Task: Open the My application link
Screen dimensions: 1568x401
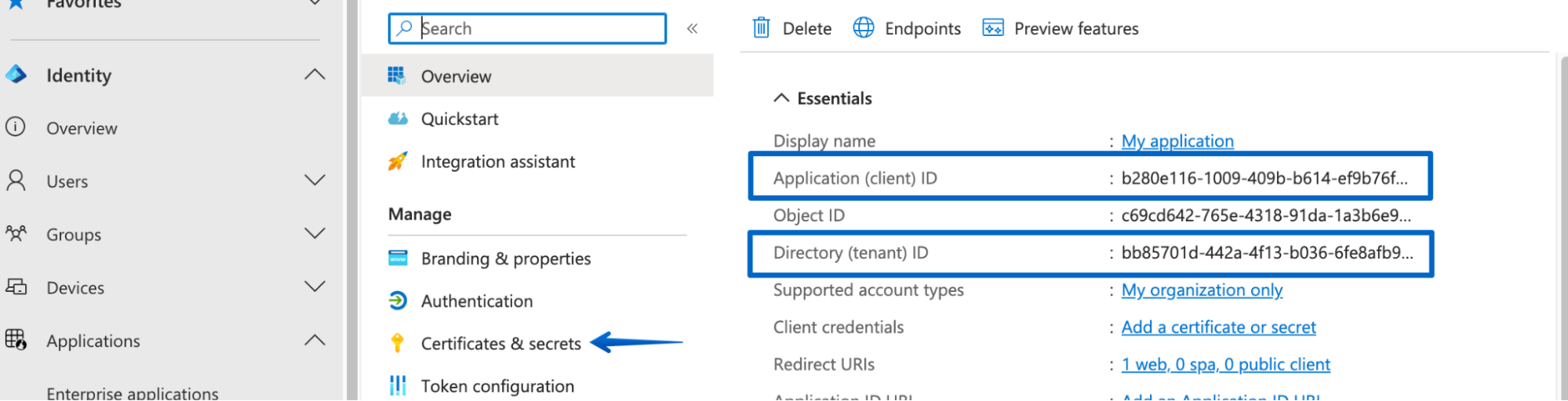Action: click(x=1177, y=141)
